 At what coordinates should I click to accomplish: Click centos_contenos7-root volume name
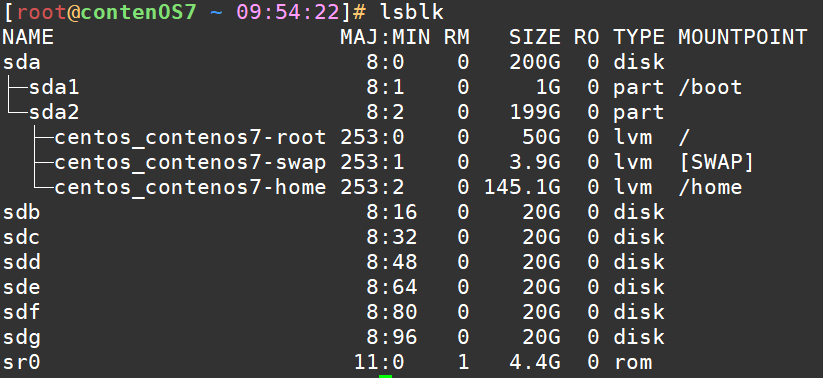[191, 138]
